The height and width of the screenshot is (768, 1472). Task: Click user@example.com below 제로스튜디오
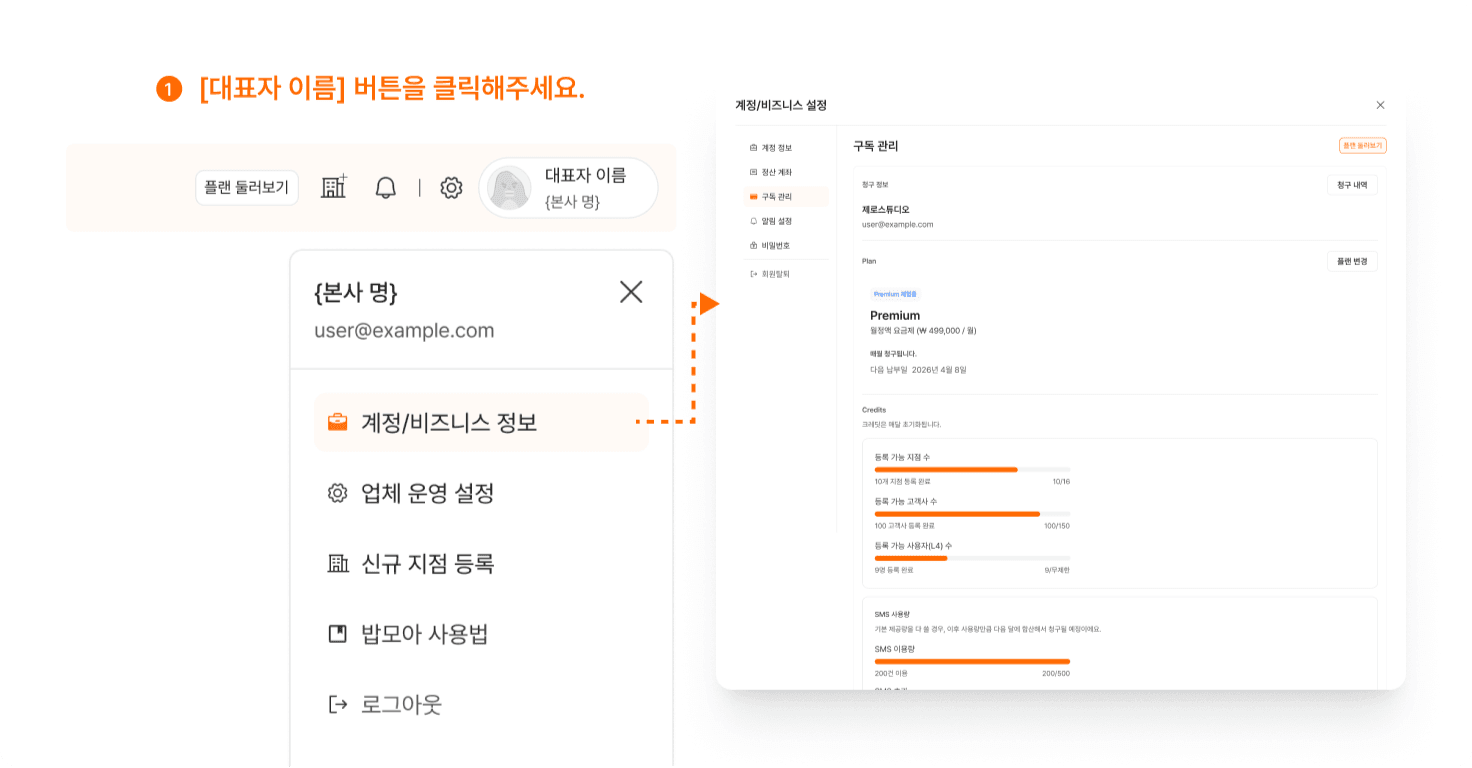tap(897, 224)
